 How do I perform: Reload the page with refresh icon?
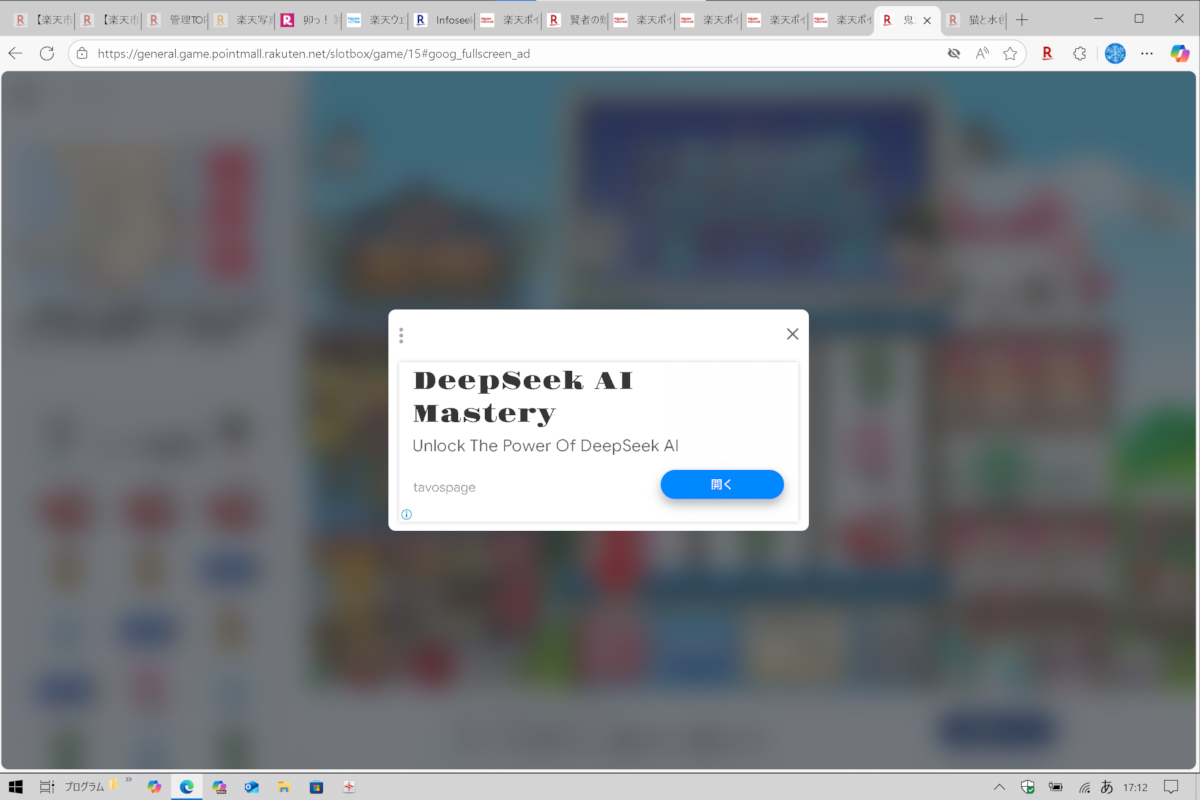[x=46, y=53]
